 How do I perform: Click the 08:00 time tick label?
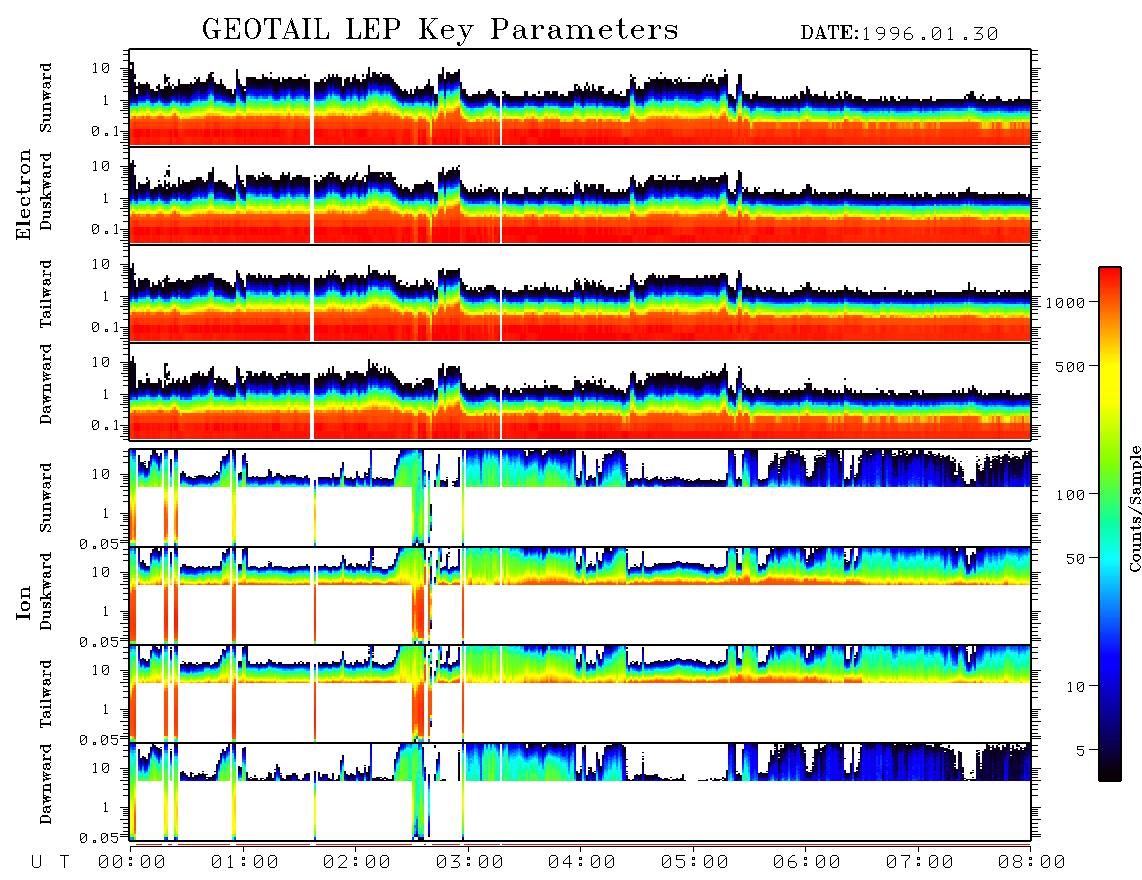[x=1032, y=862]
